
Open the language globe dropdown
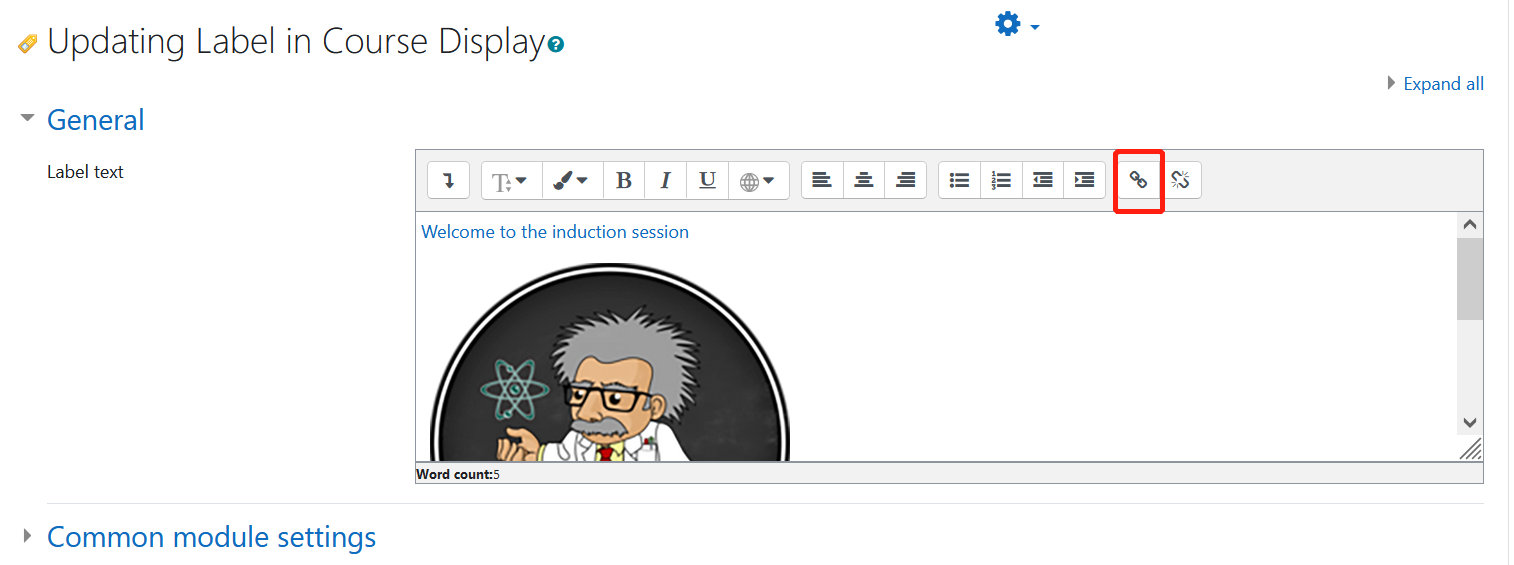pyautogui.click(x=758, y=181)
